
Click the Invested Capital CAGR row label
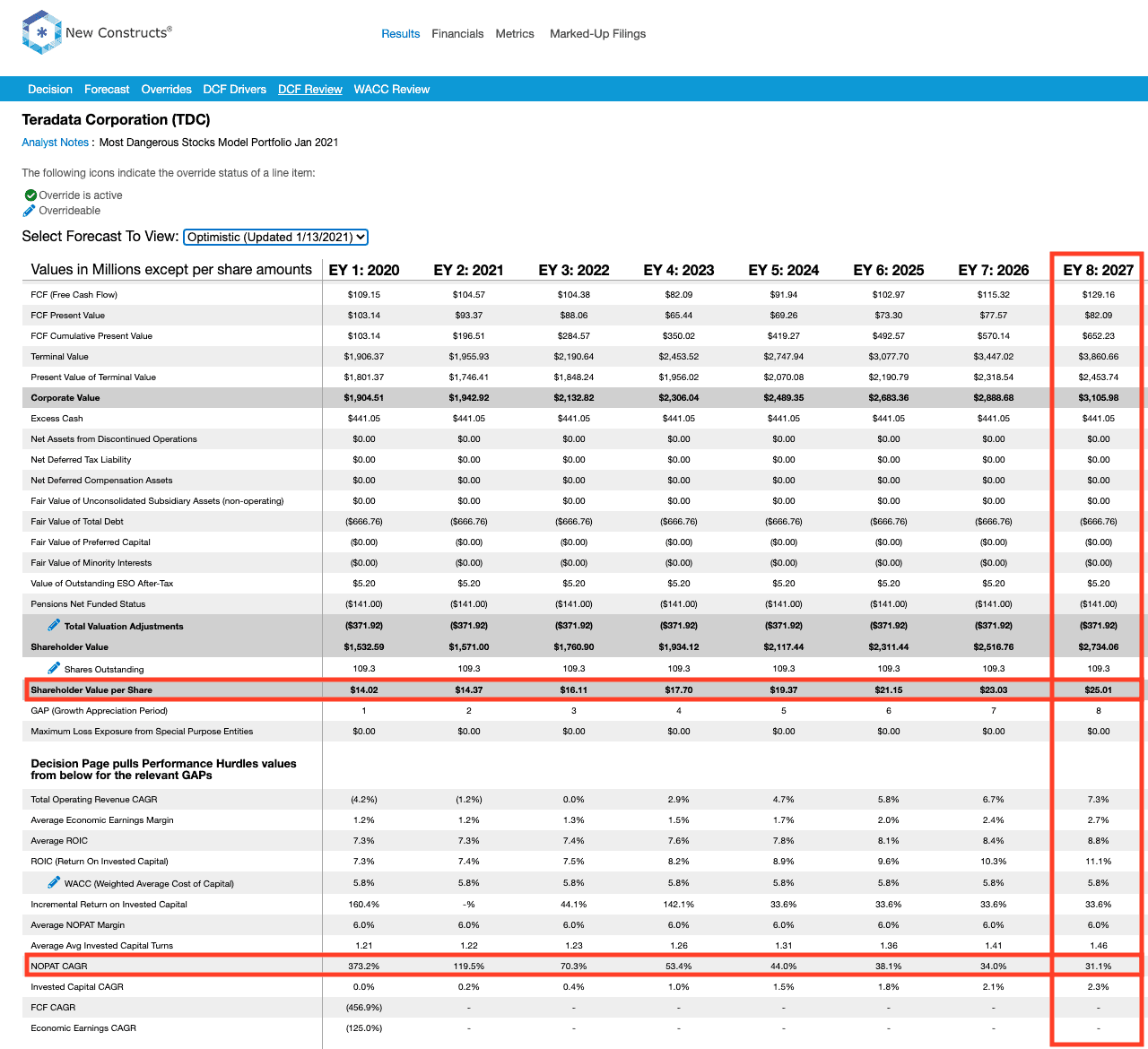click(77, 986)
